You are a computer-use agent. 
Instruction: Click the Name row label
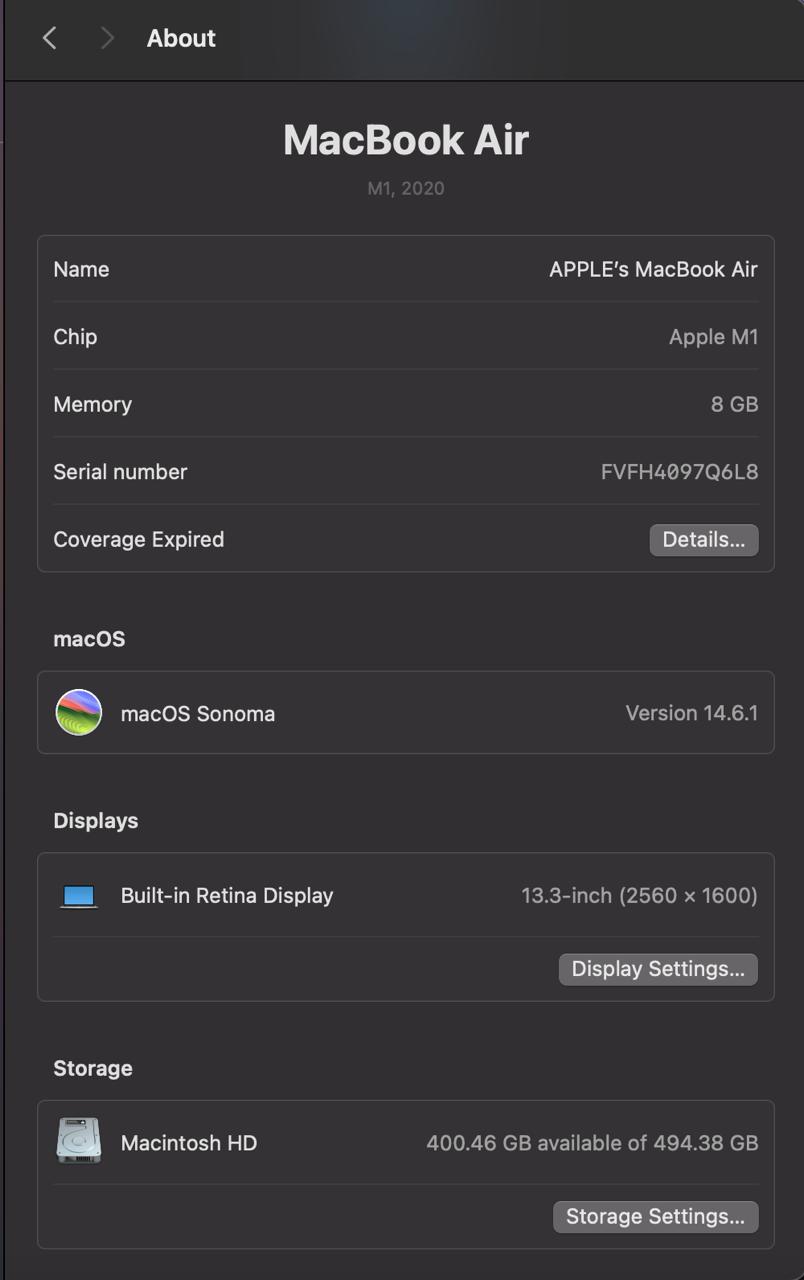click(81, 269)
